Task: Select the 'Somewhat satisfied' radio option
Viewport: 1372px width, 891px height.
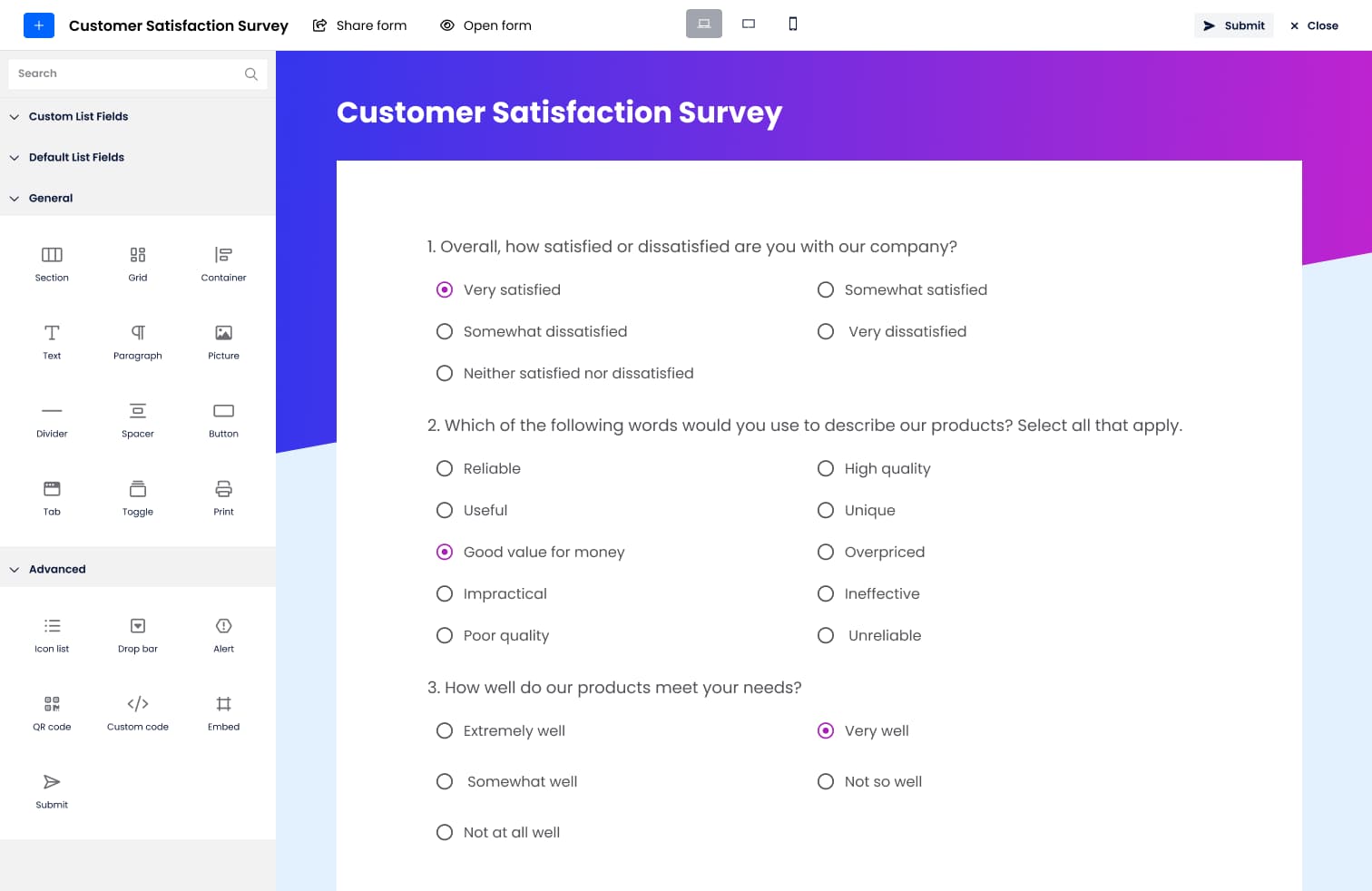Action: [826, 290]
